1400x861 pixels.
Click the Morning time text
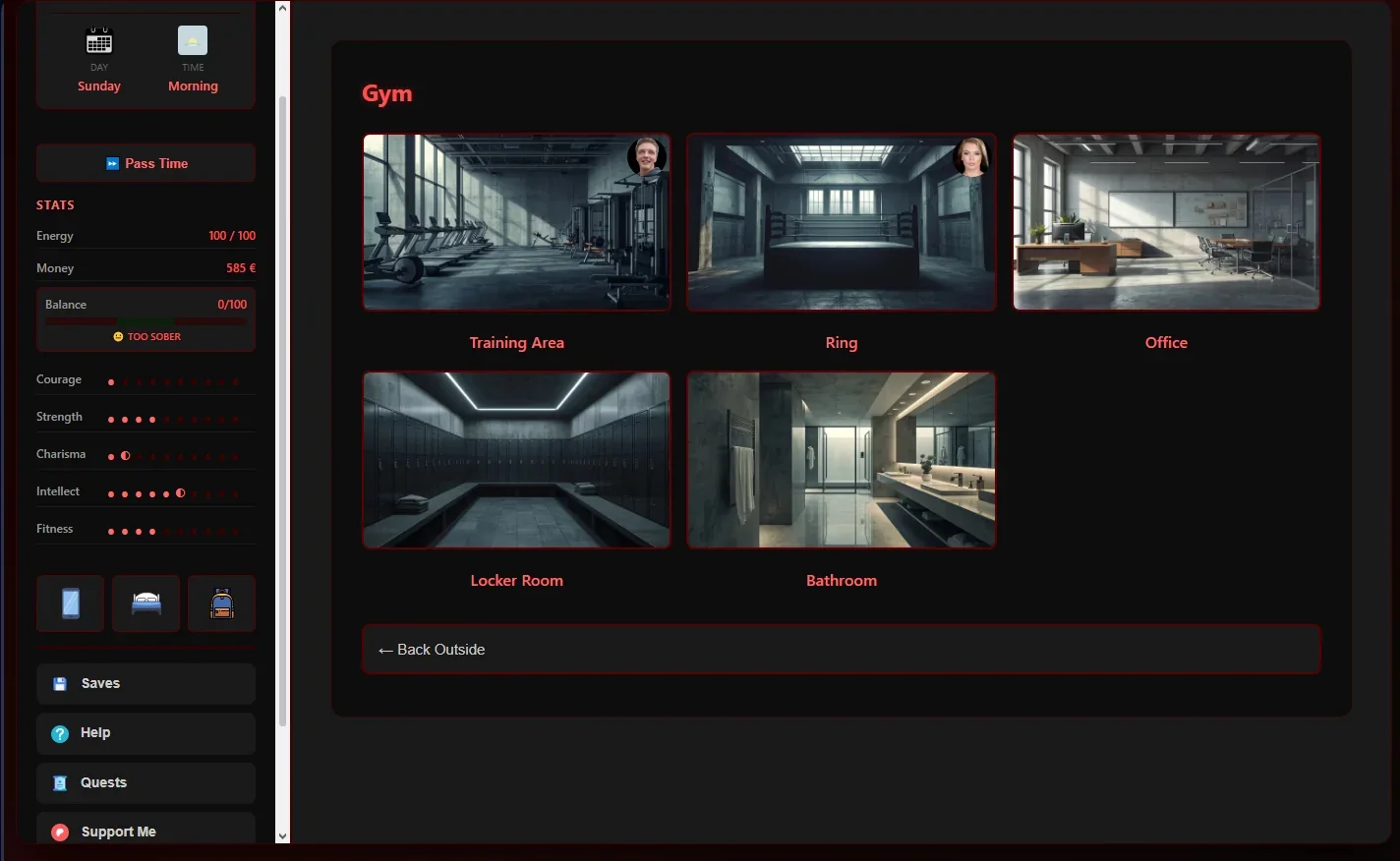click(193, 86)
